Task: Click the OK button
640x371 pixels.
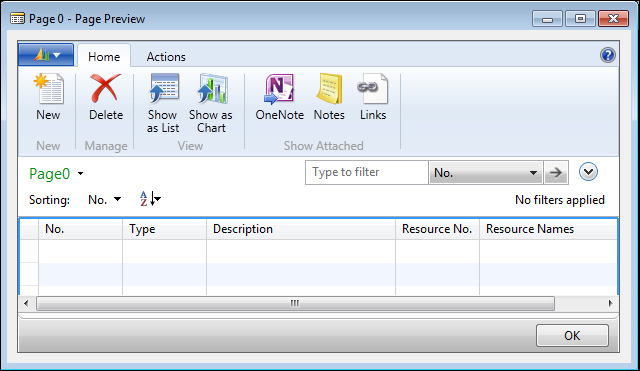Action: point(572,335)
